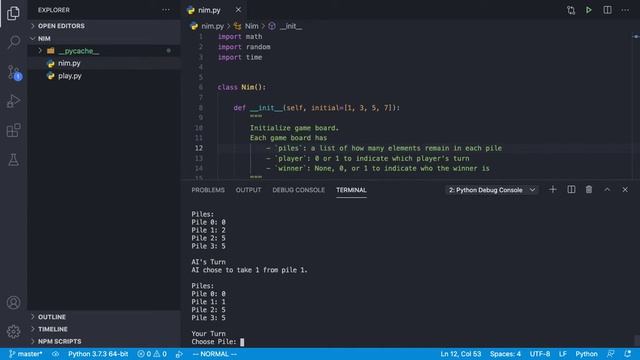
Task: Split the editor right
Action: tap(607, 10)
